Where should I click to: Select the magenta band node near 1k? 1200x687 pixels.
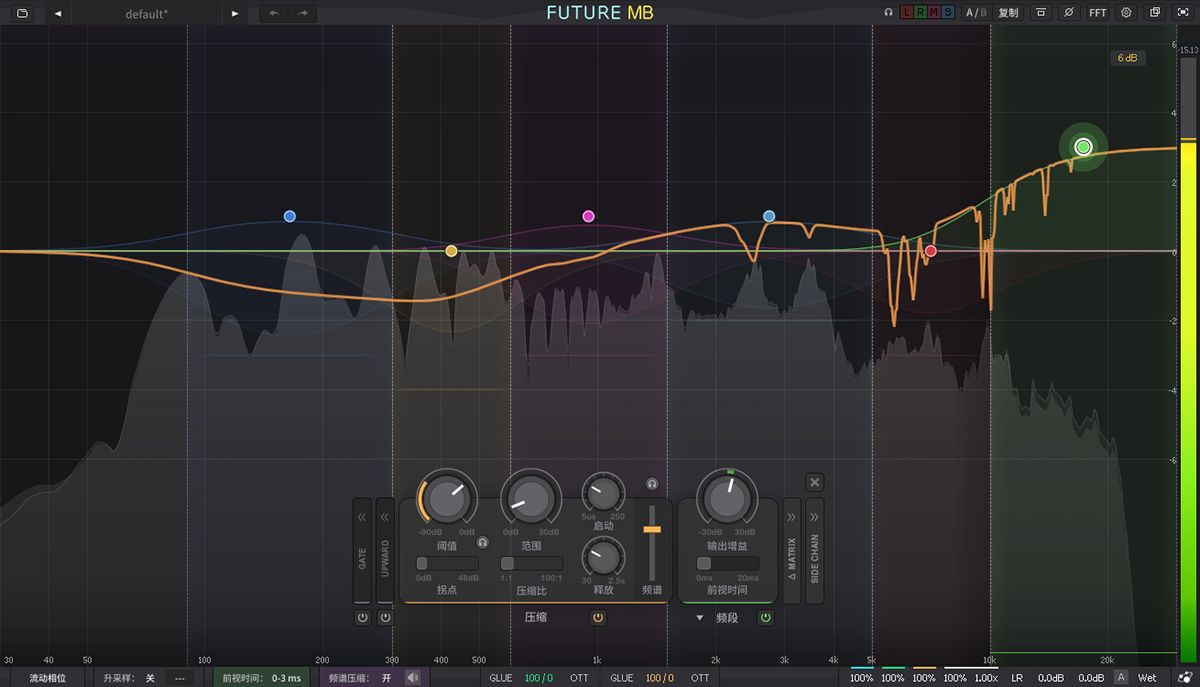[x=588, y=216]
